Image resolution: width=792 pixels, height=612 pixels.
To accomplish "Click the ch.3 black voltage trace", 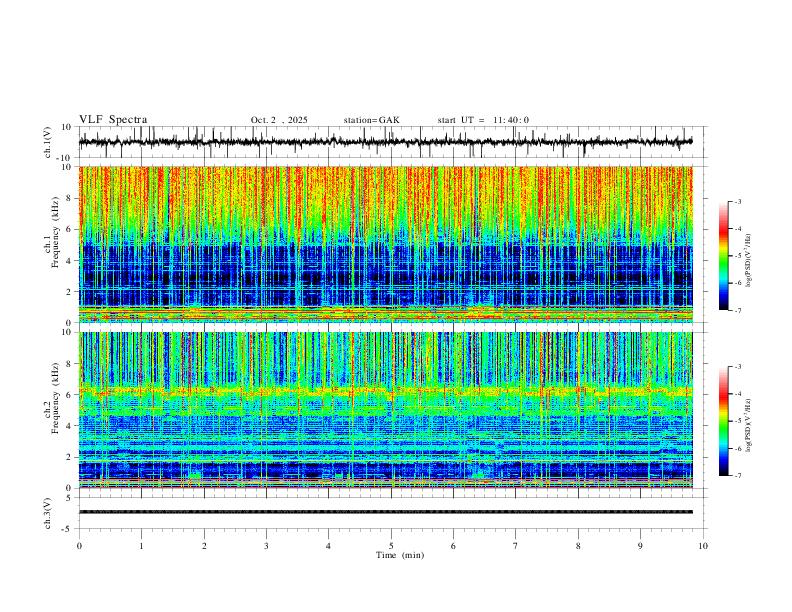I will pyautogui.click(x=385, y=512).
